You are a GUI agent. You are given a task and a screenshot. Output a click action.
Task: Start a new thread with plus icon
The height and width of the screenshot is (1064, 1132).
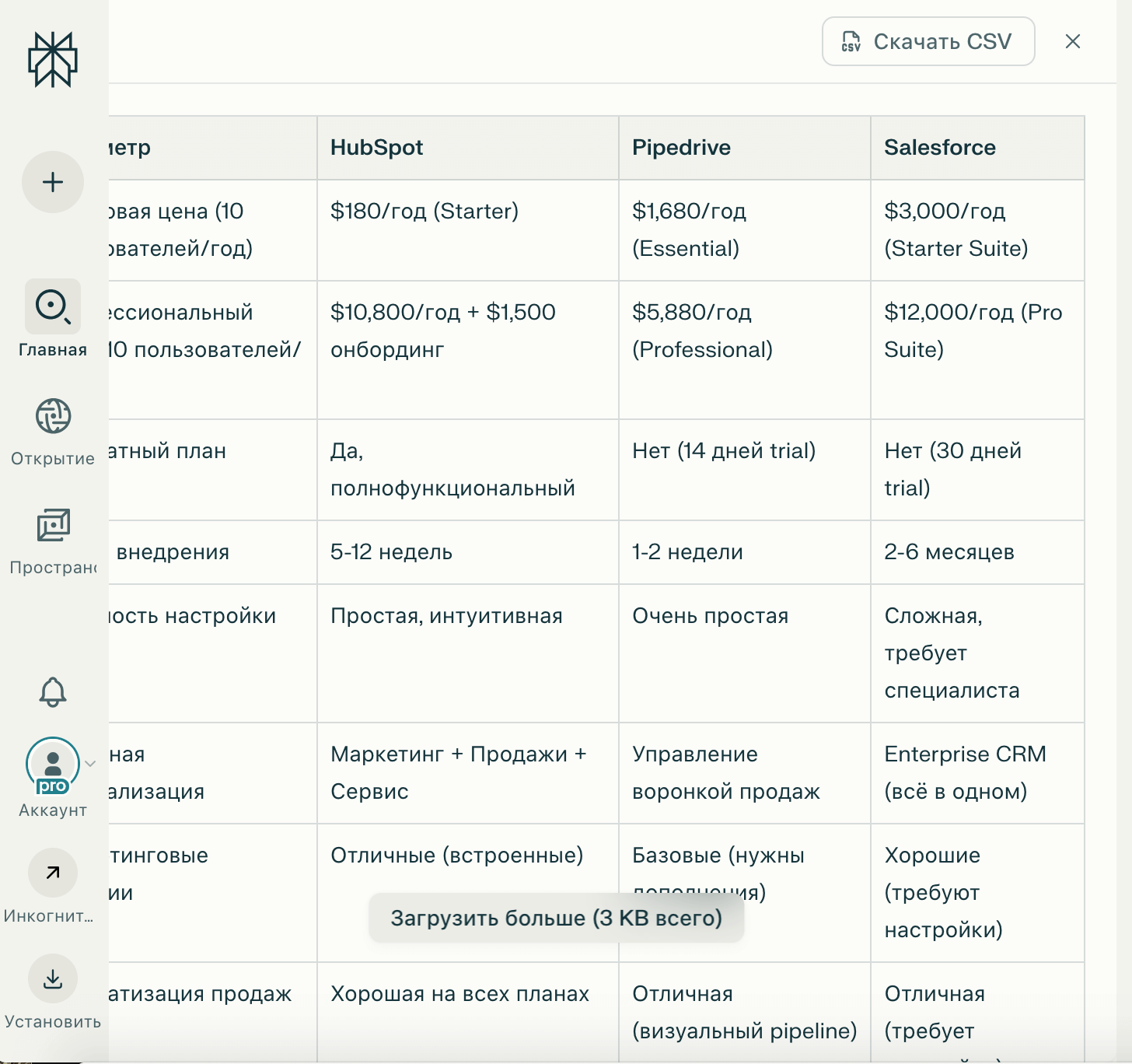53,182
